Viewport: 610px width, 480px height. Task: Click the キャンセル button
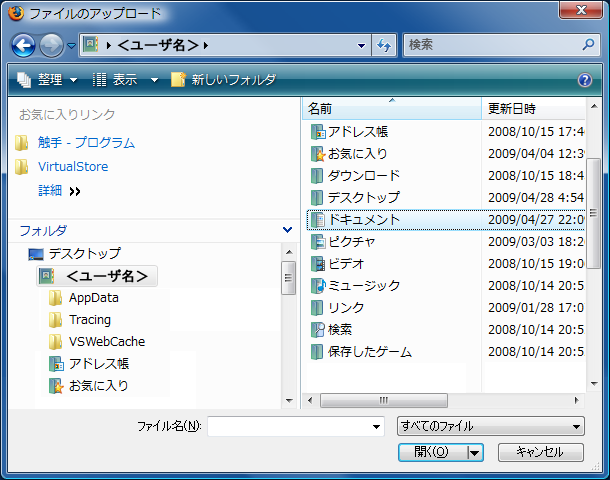(x=541, y=452)
